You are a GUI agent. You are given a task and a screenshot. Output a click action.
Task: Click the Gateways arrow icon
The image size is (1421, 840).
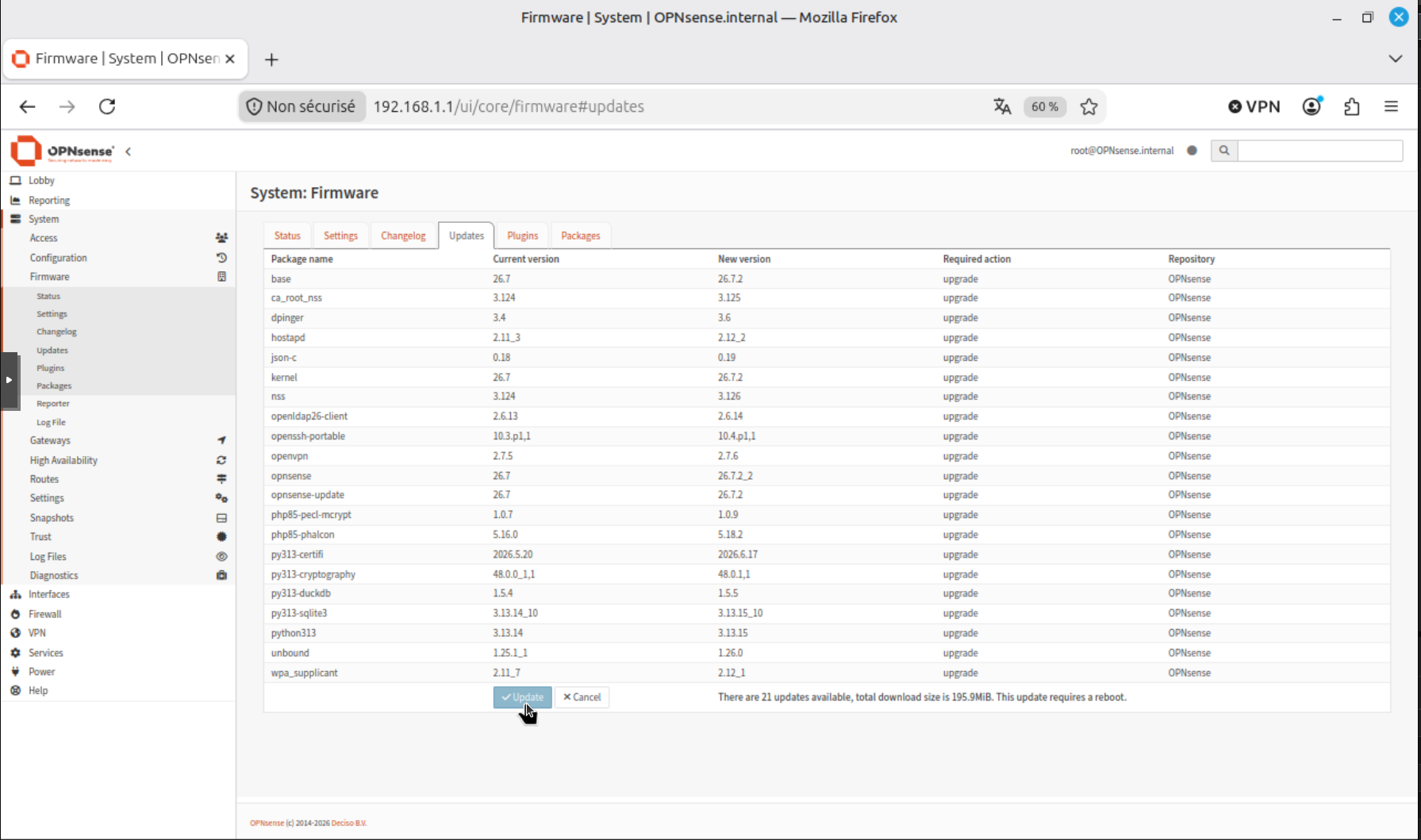(221, 440)
